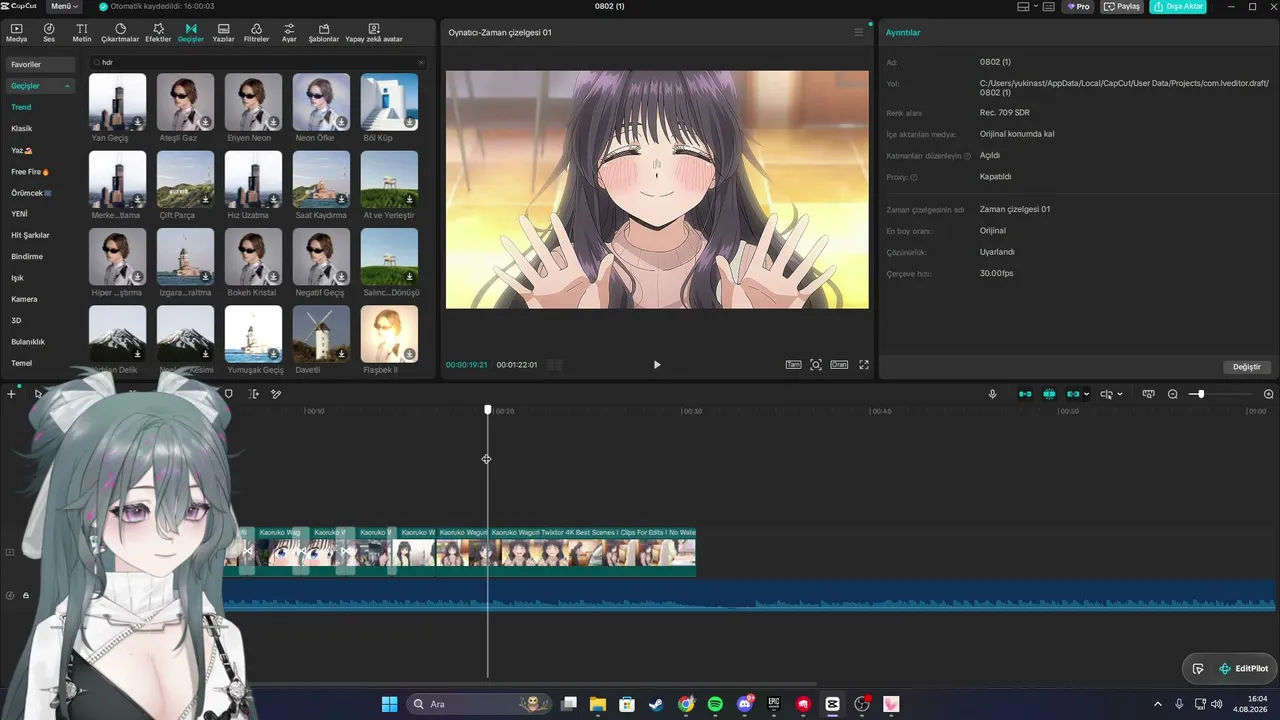Click the Dışa Aktar export button
The width and height of the screenshot is (1280, 720).
1178,7
